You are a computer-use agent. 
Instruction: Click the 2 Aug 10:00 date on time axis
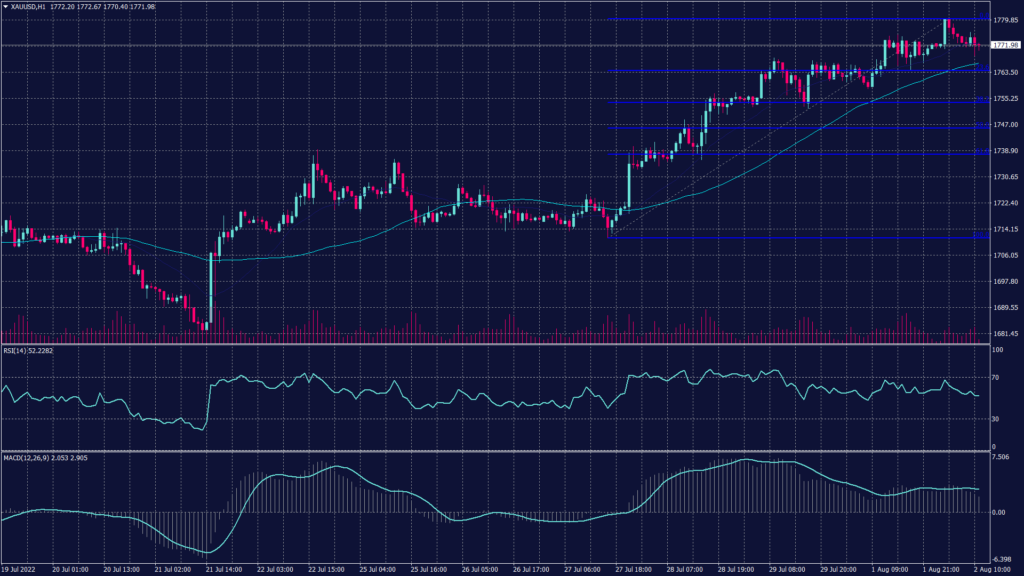pyautogui.click(x=991, y=569)
